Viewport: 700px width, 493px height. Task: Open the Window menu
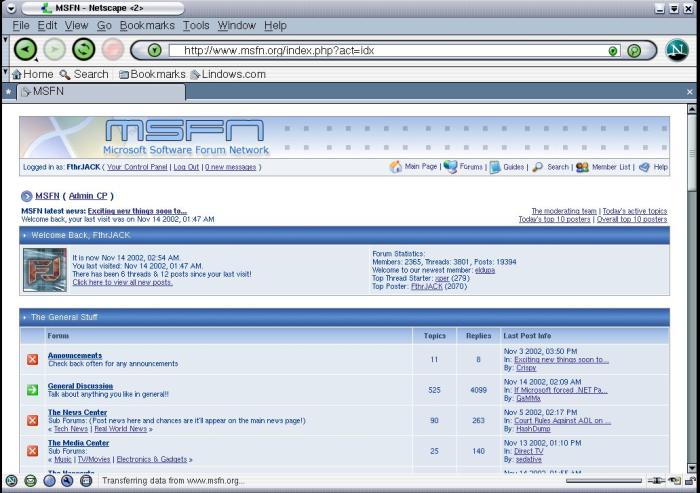tap(237, 25)
